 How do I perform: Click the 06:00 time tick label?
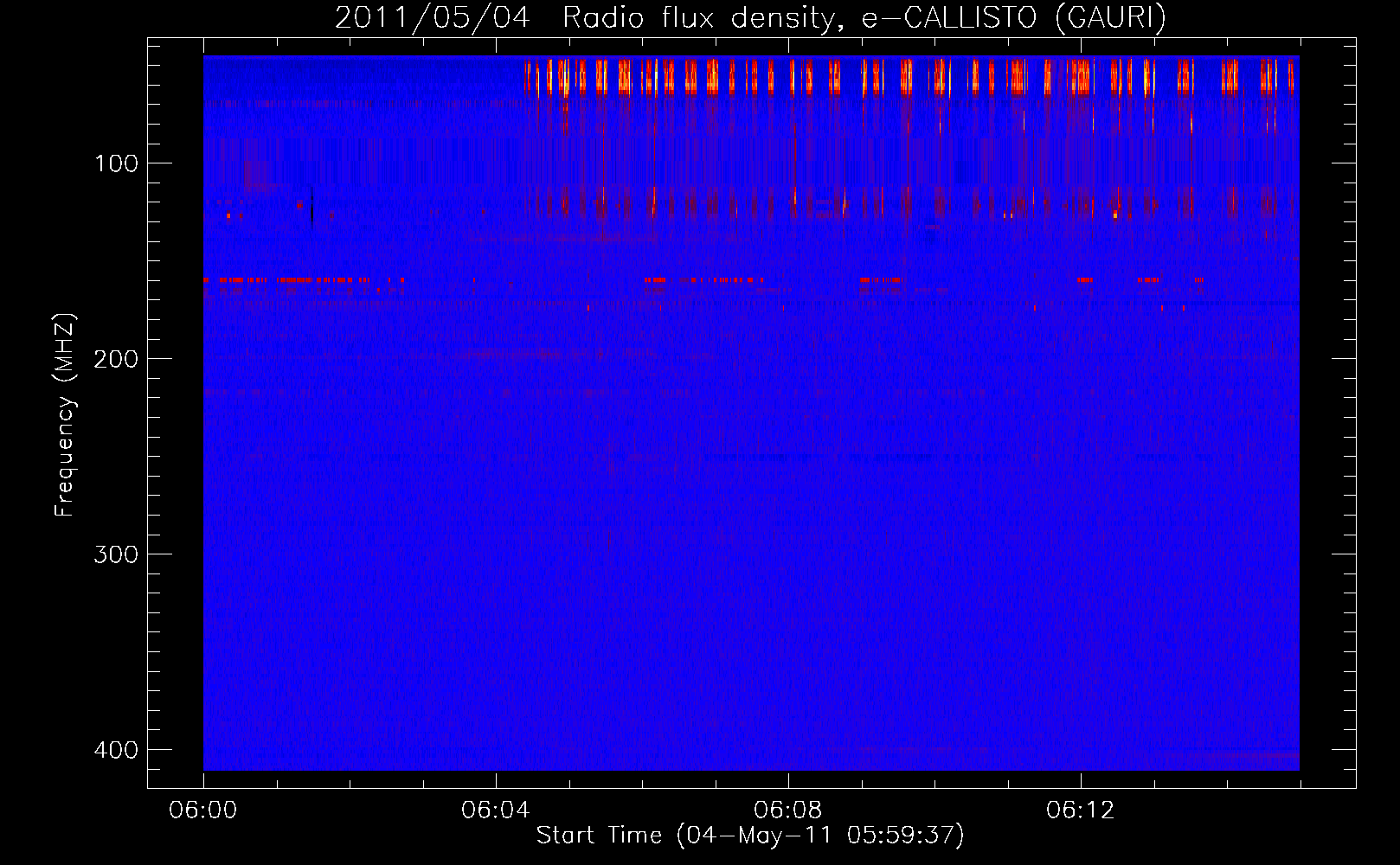coord(203,811)
